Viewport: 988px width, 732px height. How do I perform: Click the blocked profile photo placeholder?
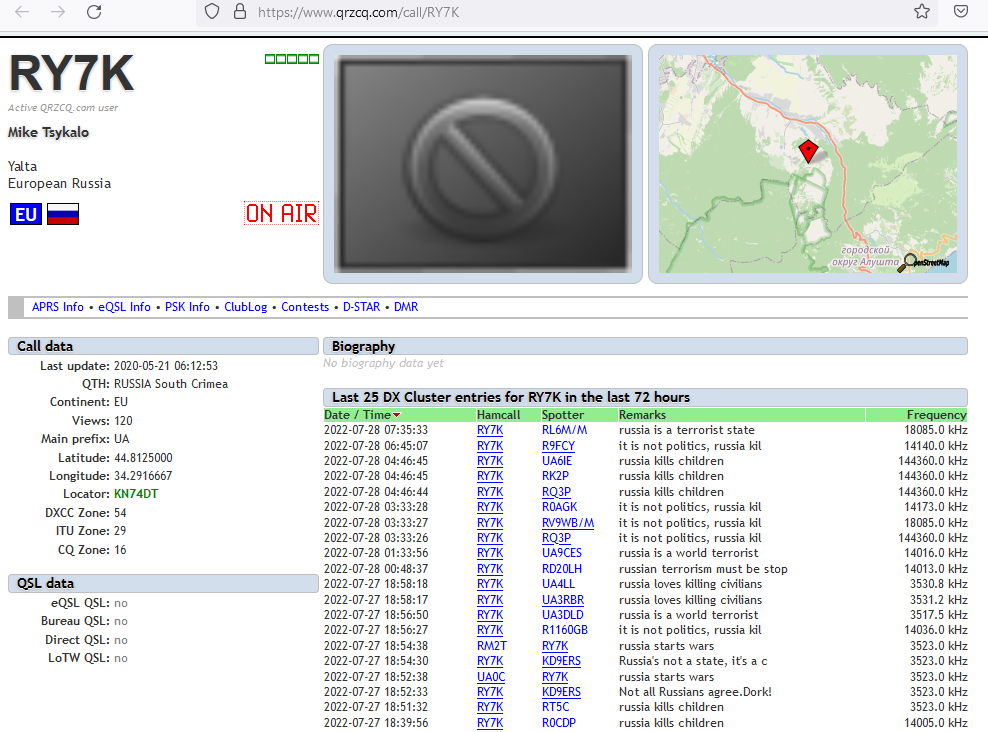tap(482, 163)
